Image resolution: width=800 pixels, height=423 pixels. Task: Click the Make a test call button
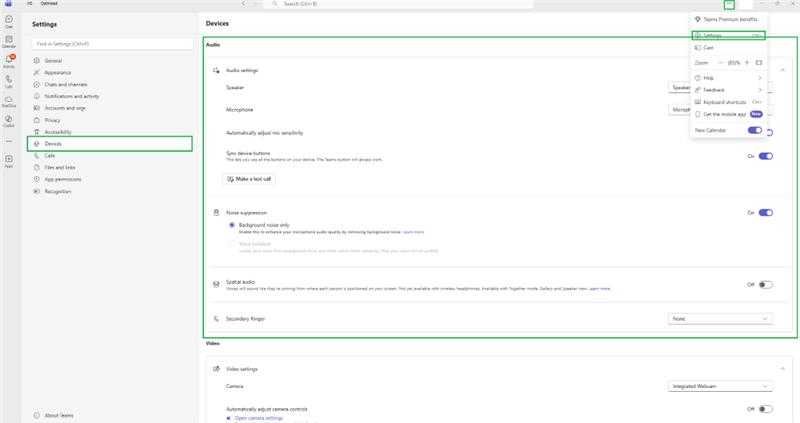tap(249, 179)
